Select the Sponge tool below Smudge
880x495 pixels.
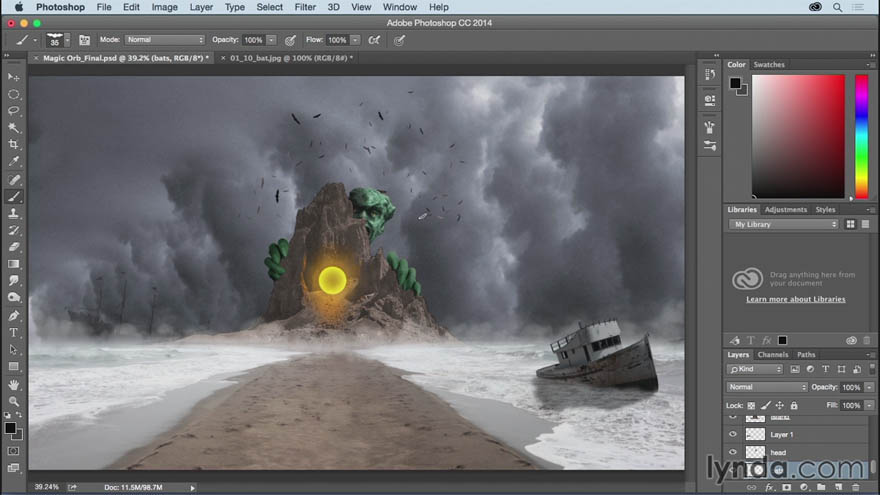point(13,297)
